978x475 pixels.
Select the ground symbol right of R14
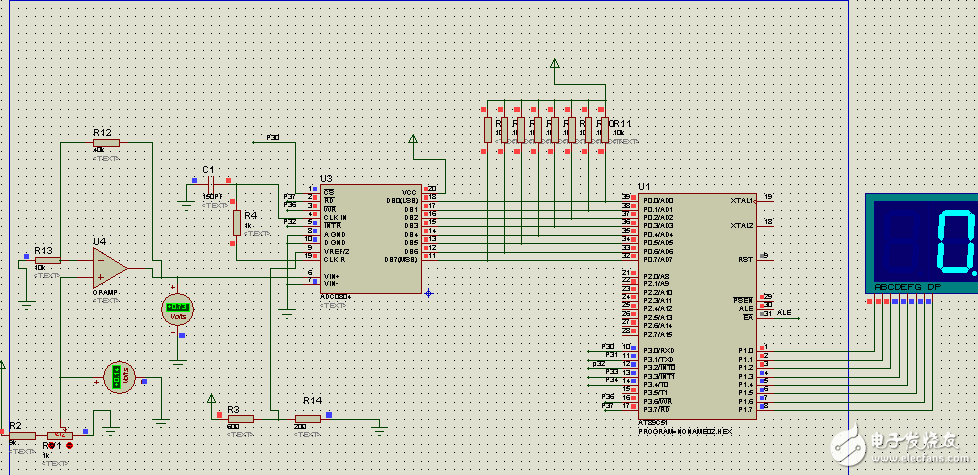[x=379, y=429]
